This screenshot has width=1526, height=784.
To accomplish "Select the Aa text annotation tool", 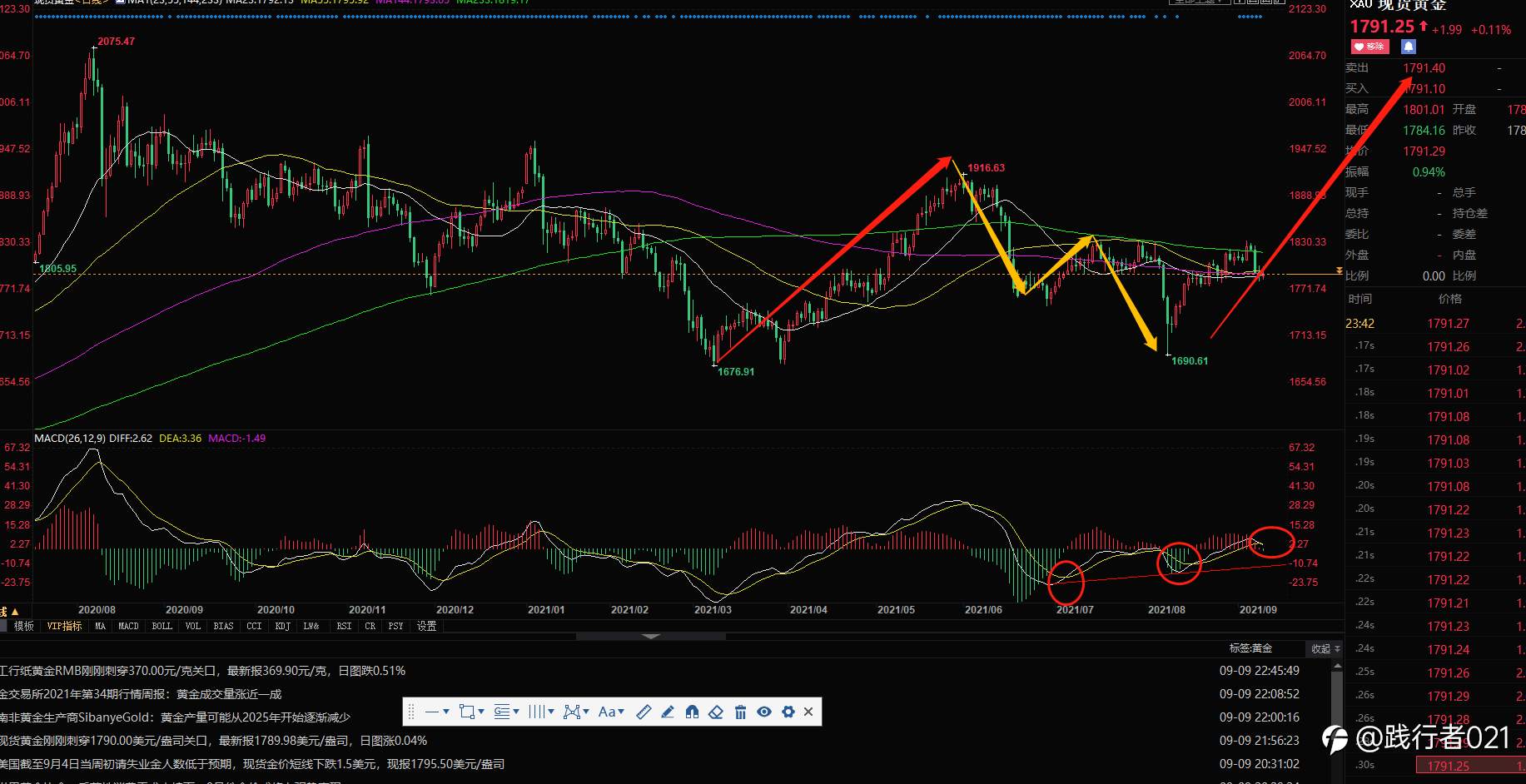I will click(607, 712).
